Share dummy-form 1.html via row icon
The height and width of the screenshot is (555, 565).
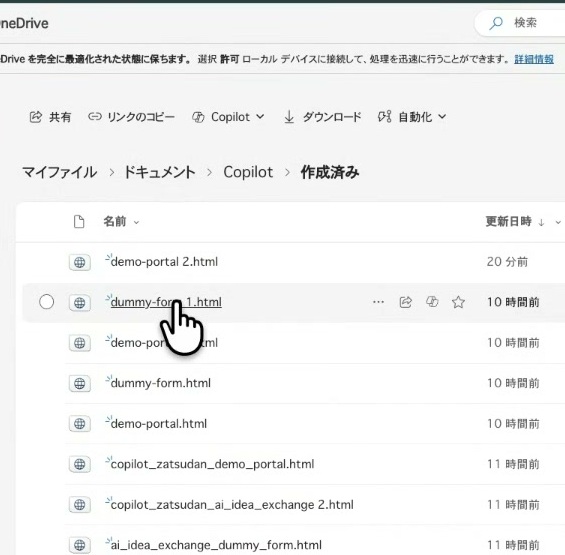tap(405, 302)
